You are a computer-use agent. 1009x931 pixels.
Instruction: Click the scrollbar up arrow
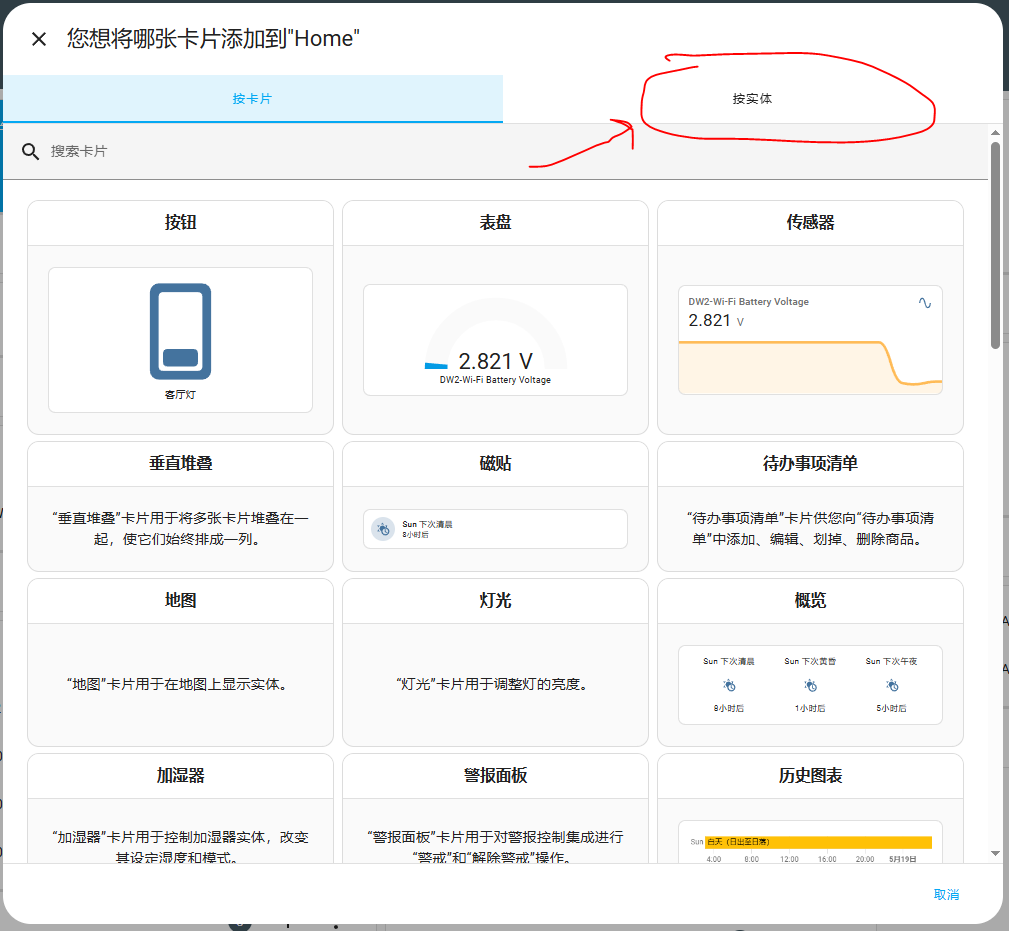(x=995, y=133)
